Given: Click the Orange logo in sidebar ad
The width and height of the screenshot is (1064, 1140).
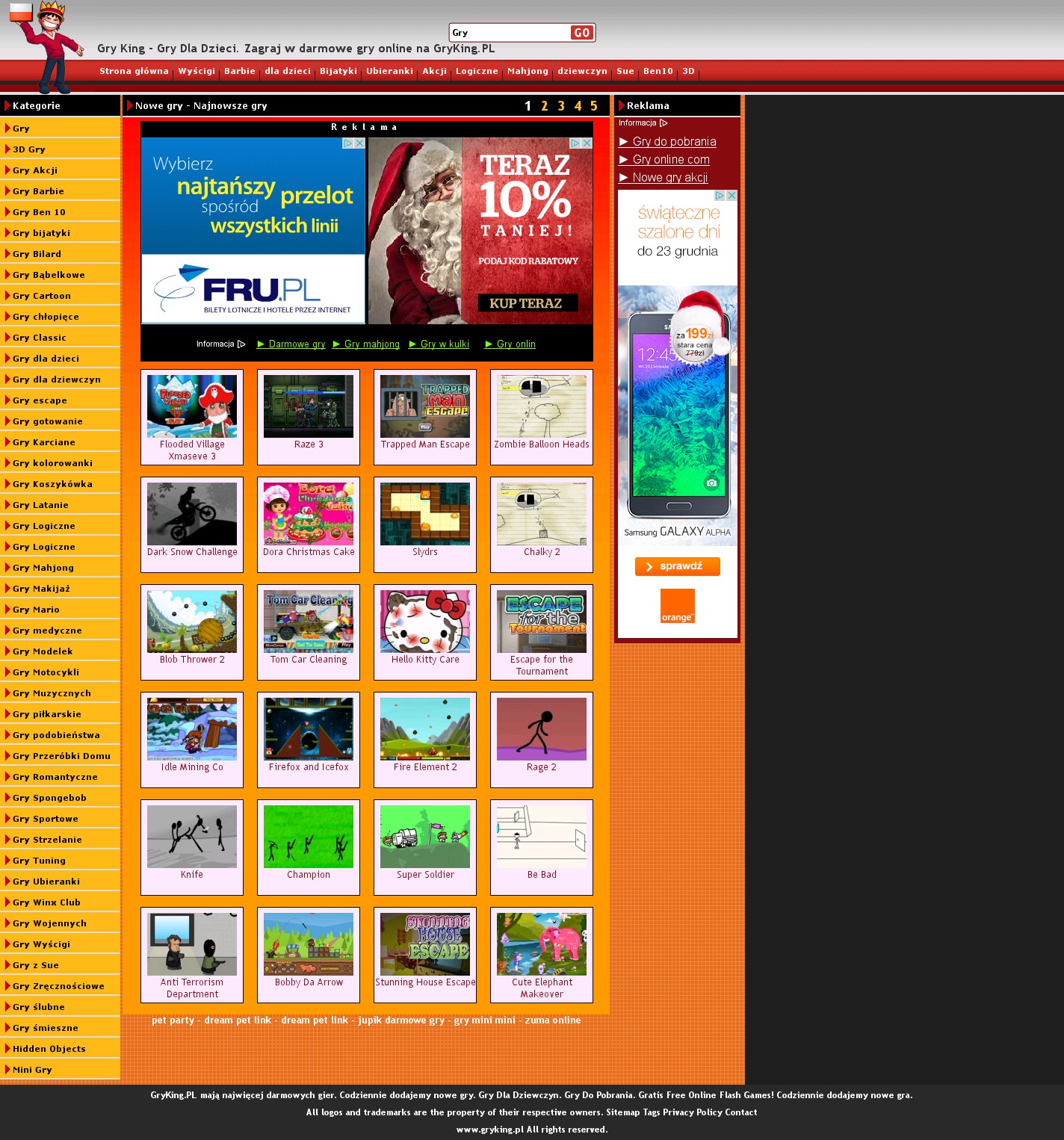Looking at the screenshot, I should coord(677,606).
